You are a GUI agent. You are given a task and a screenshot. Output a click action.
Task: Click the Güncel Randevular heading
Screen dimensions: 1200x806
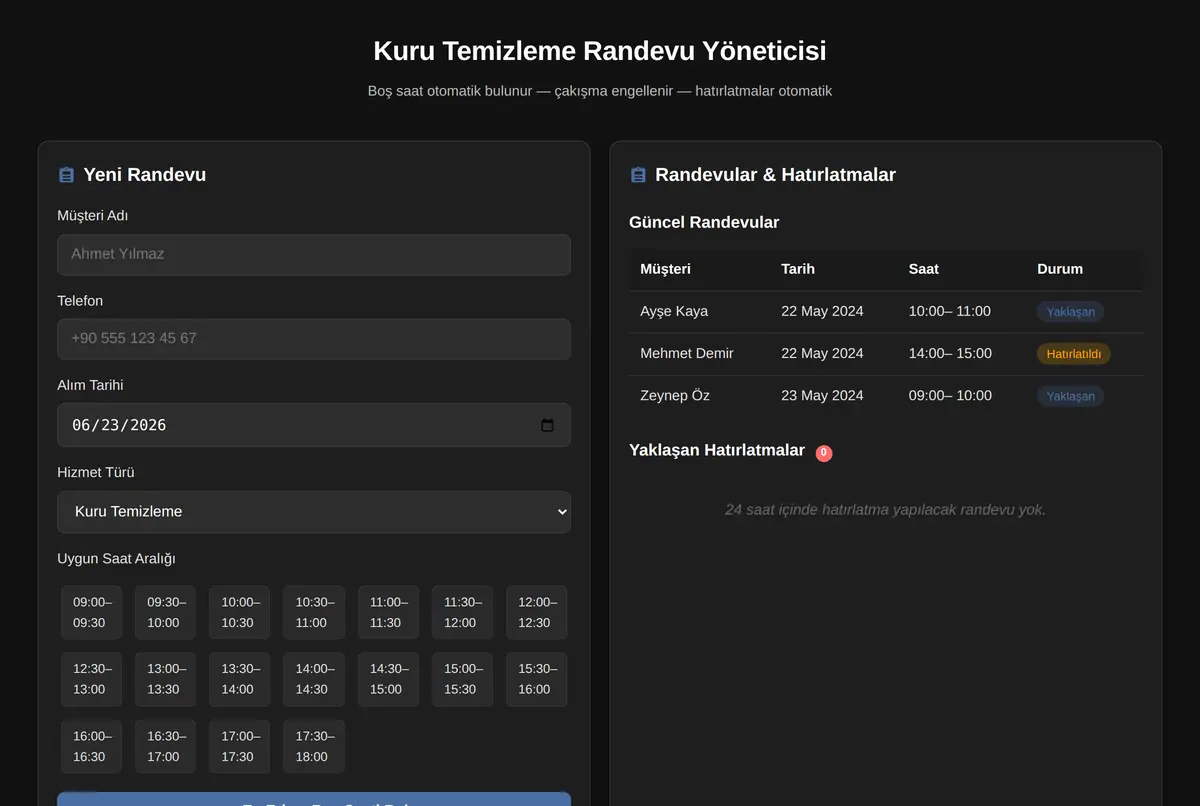click(x=704, y=222)
